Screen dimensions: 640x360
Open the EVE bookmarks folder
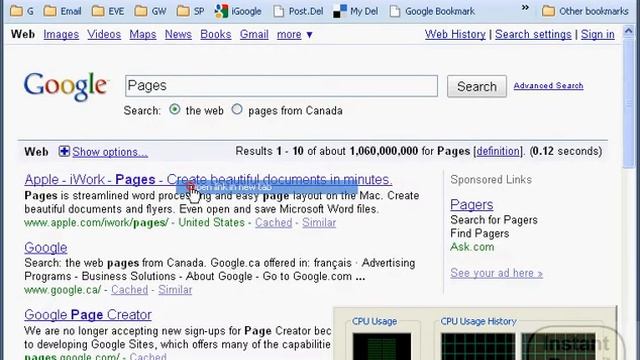[108, 11]
